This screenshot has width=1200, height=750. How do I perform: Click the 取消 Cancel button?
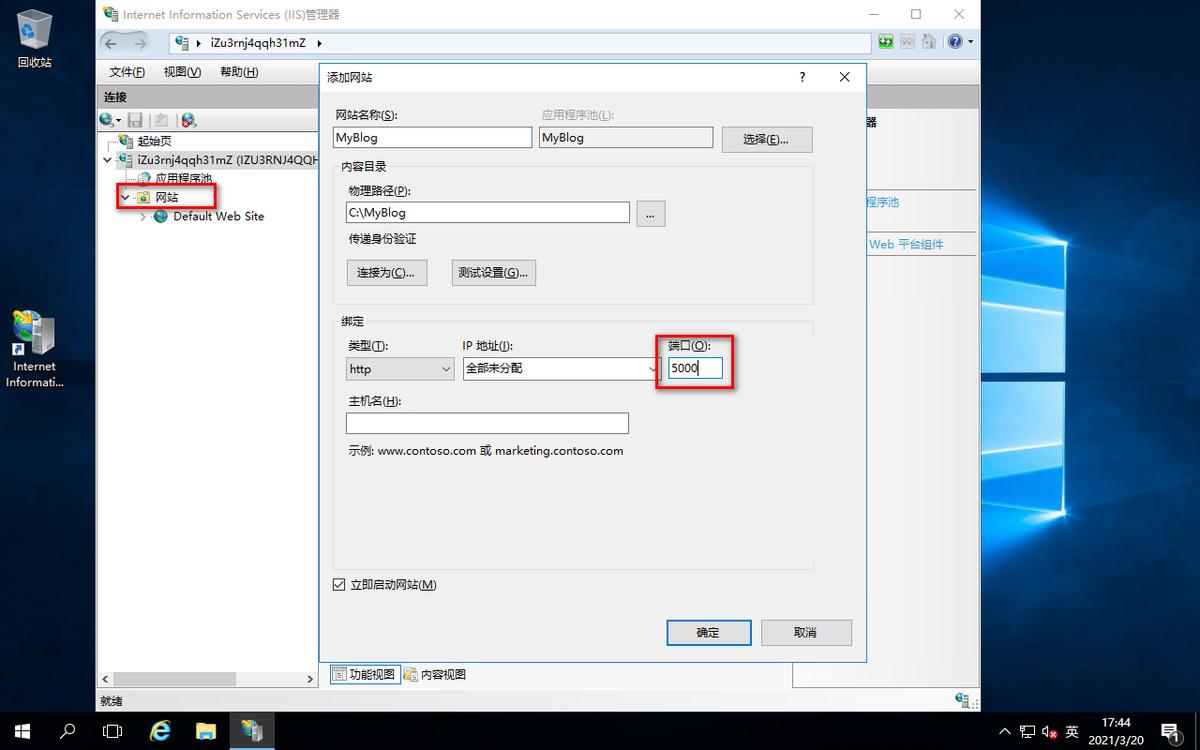tap(806, 632)
